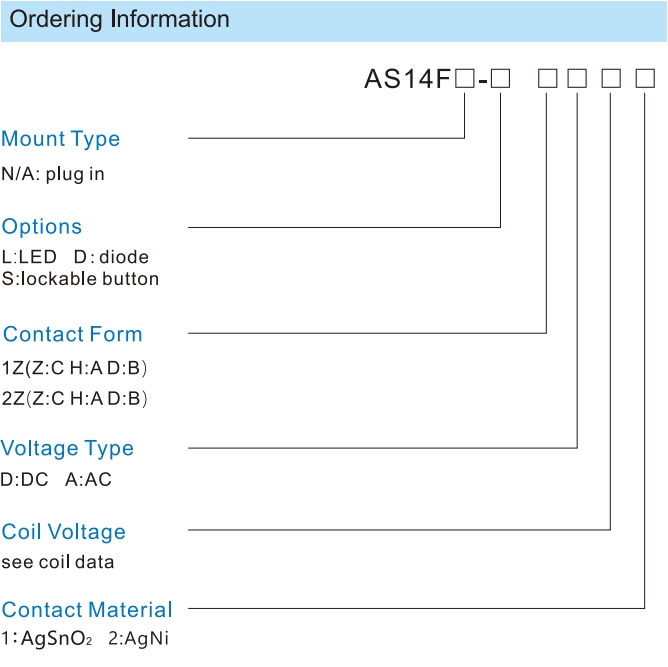This screenshot has height=667, width=668.
Task: Click the 2Z contact form line
Action: pos(74,399)
